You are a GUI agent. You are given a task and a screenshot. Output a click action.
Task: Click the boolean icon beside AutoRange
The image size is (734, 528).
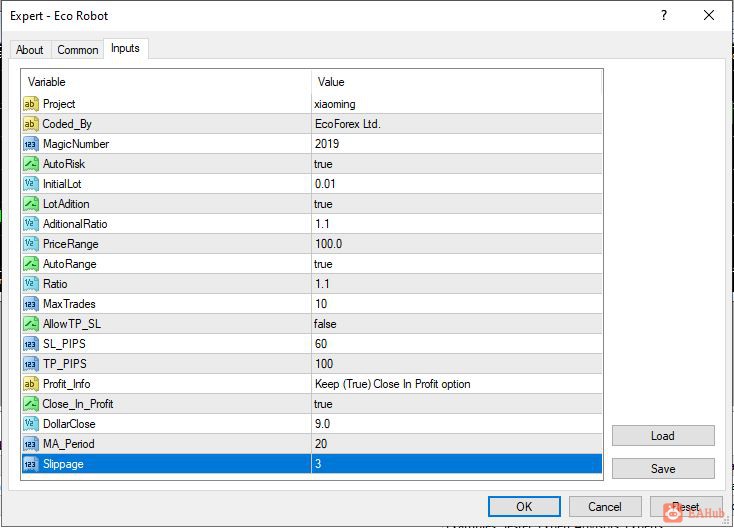pos(30,264)
